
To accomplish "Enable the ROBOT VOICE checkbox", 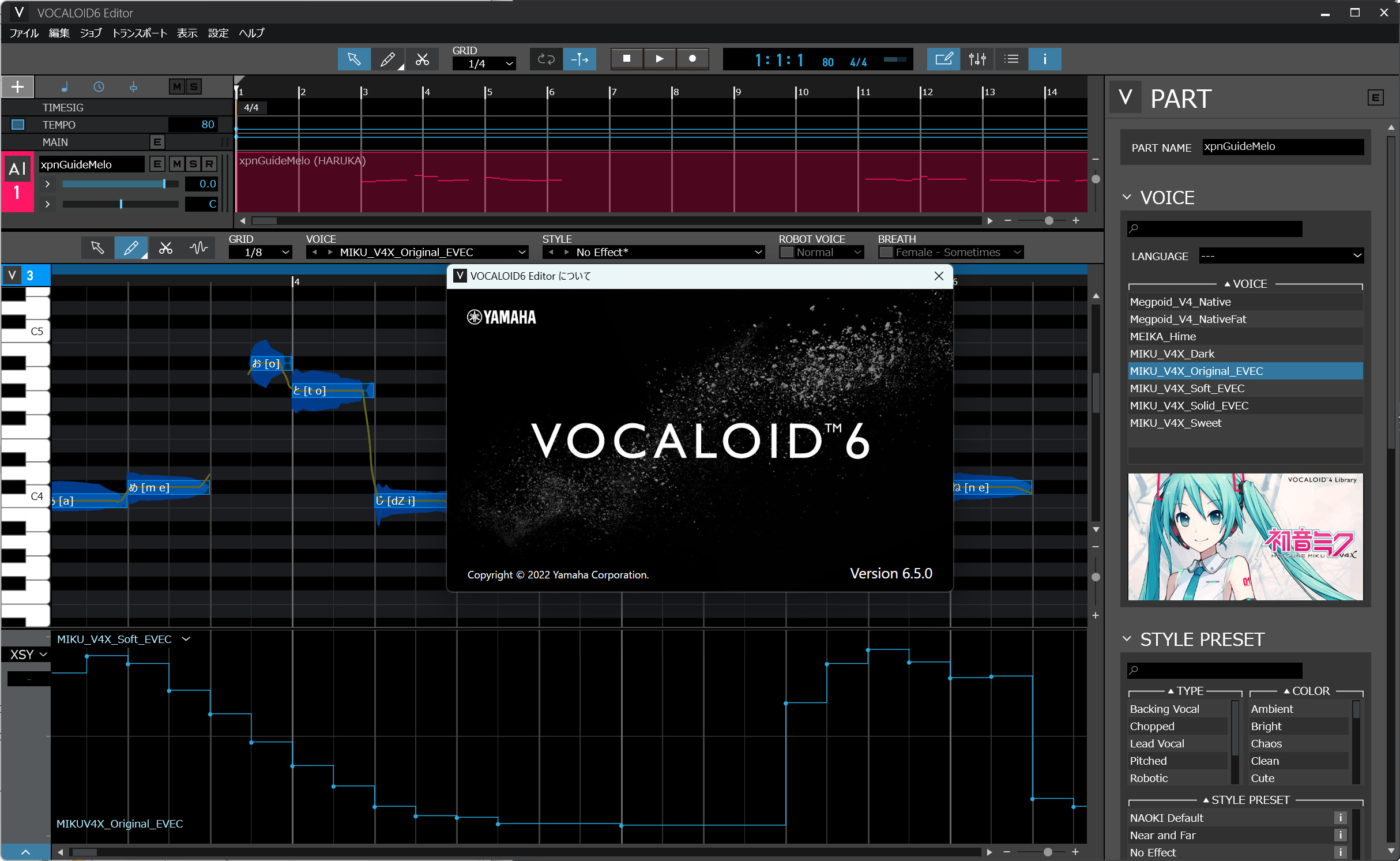I will point(786,253).
